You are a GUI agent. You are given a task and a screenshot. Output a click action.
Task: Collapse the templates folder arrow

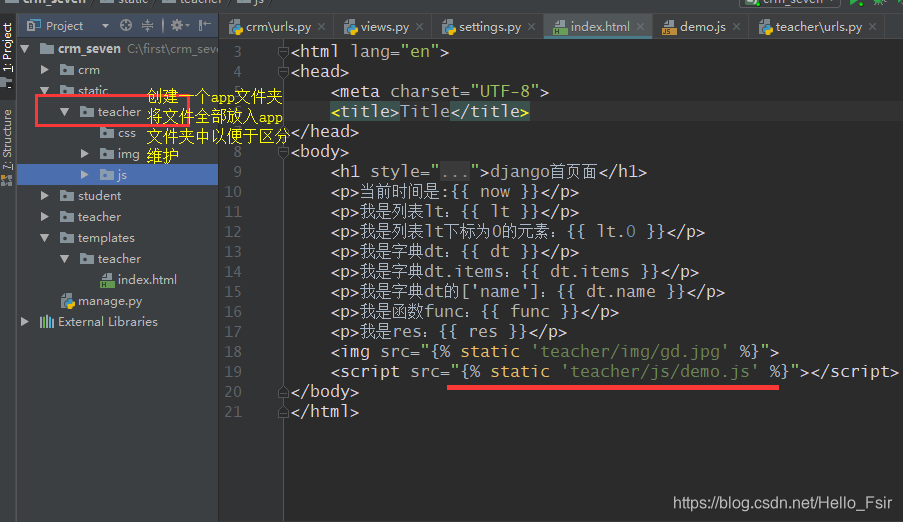point(45,237)
